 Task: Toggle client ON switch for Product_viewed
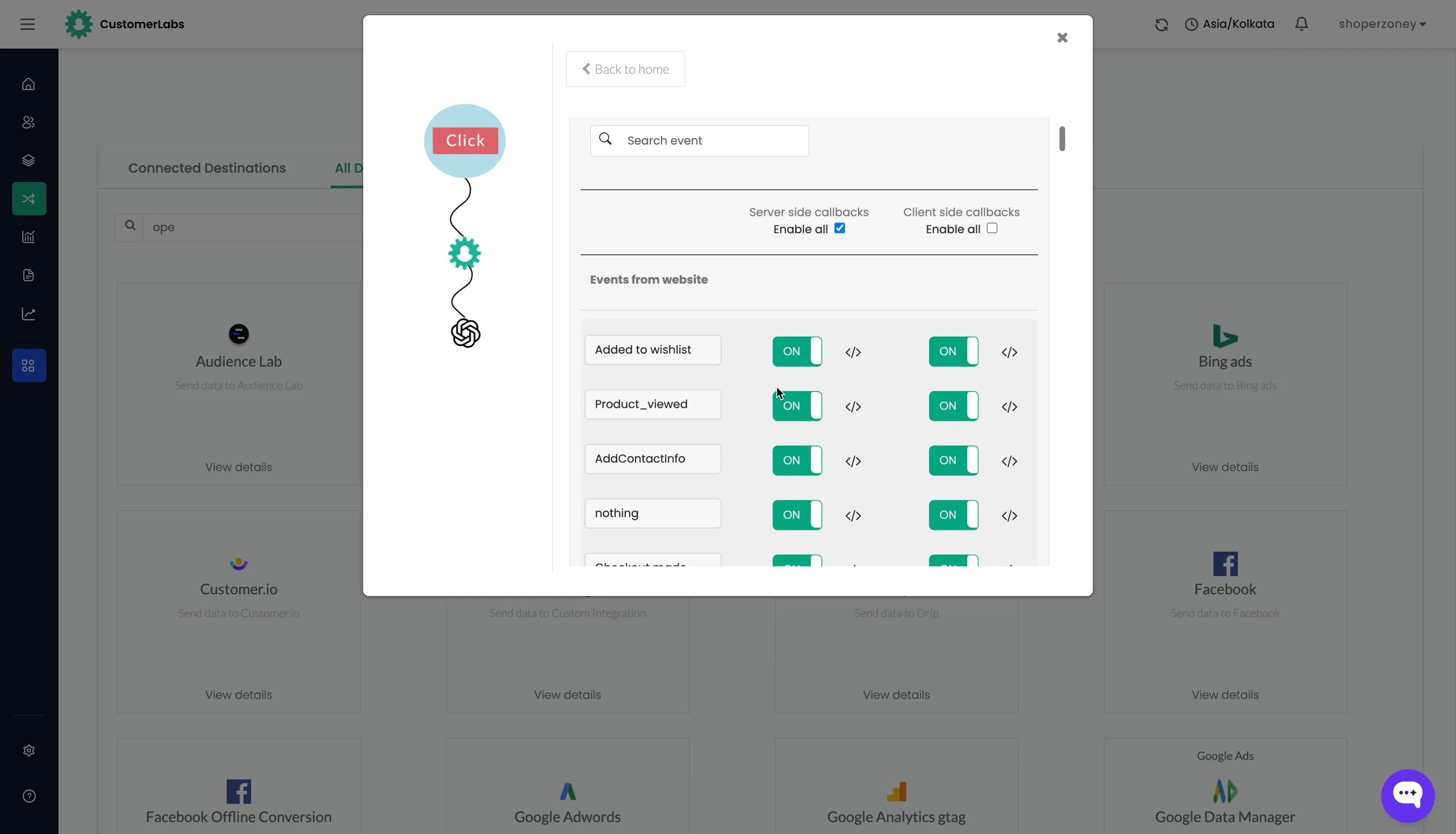point(953,406)
